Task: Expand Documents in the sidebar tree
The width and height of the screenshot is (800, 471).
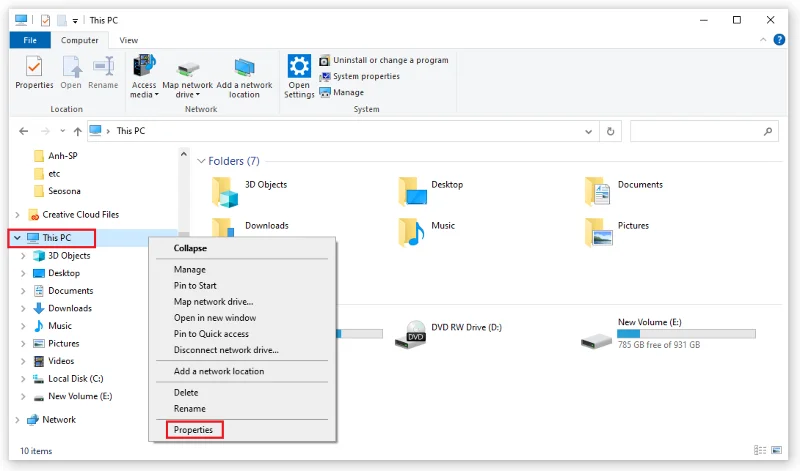Action: (x=23, y=291)
